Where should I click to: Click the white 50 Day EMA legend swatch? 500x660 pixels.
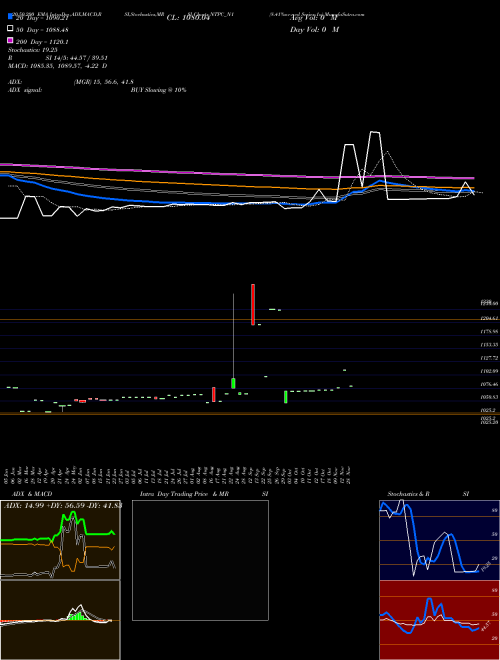[x=10, y=29]
